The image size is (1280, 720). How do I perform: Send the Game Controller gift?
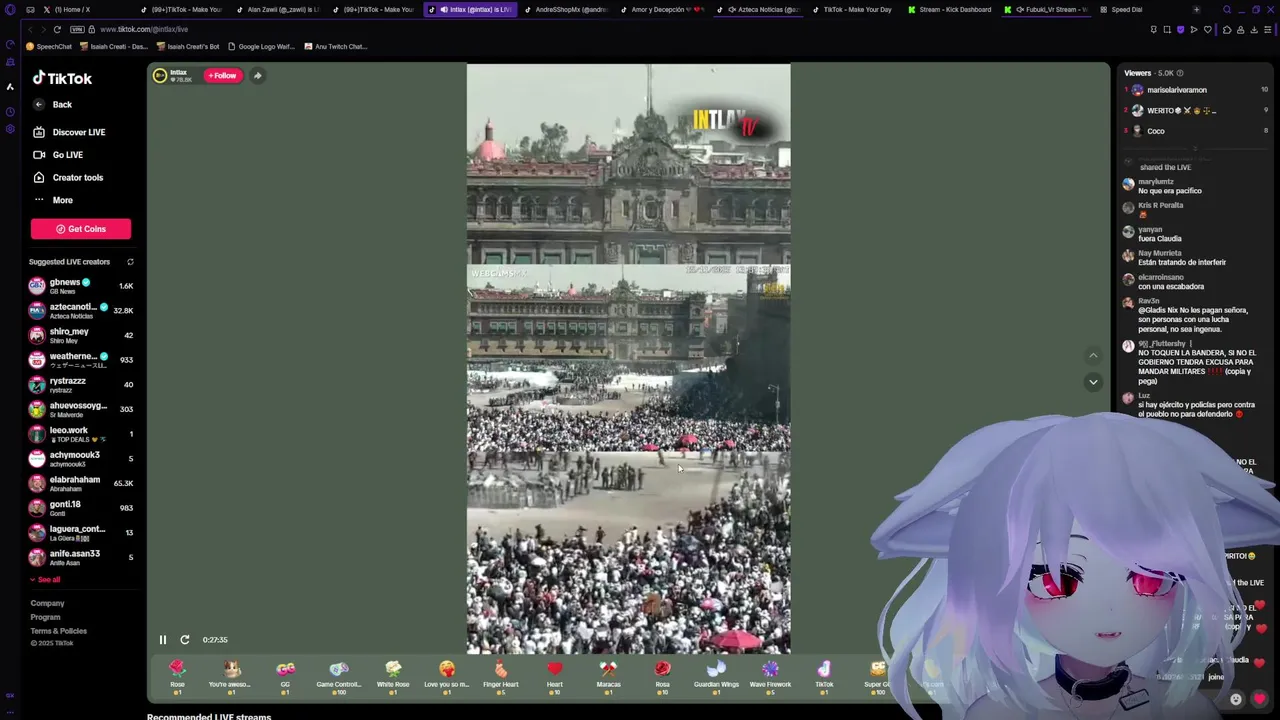click(339, 677)
